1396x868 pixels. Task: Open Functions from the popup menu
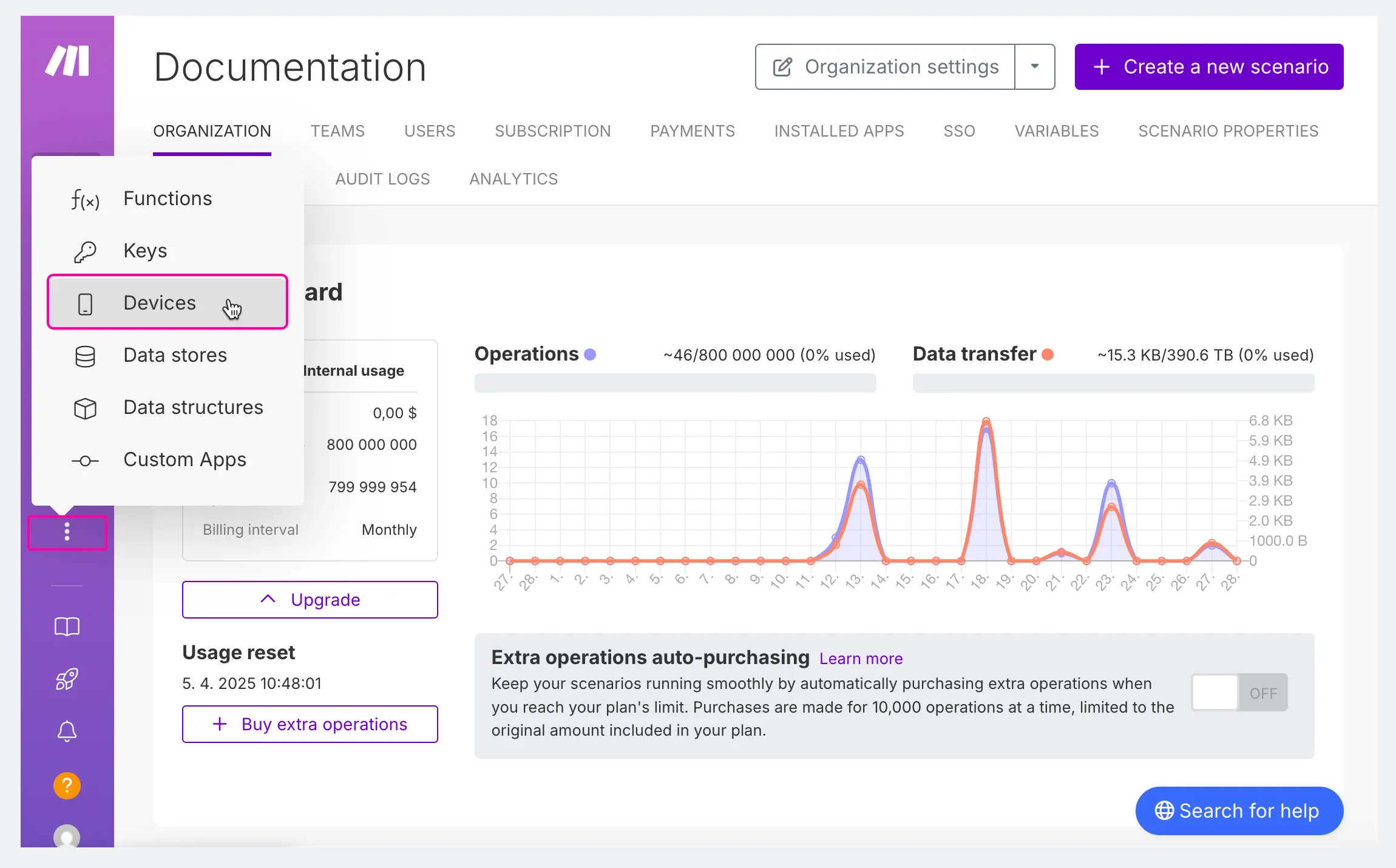pyautogui.click(x=168, y=198)
